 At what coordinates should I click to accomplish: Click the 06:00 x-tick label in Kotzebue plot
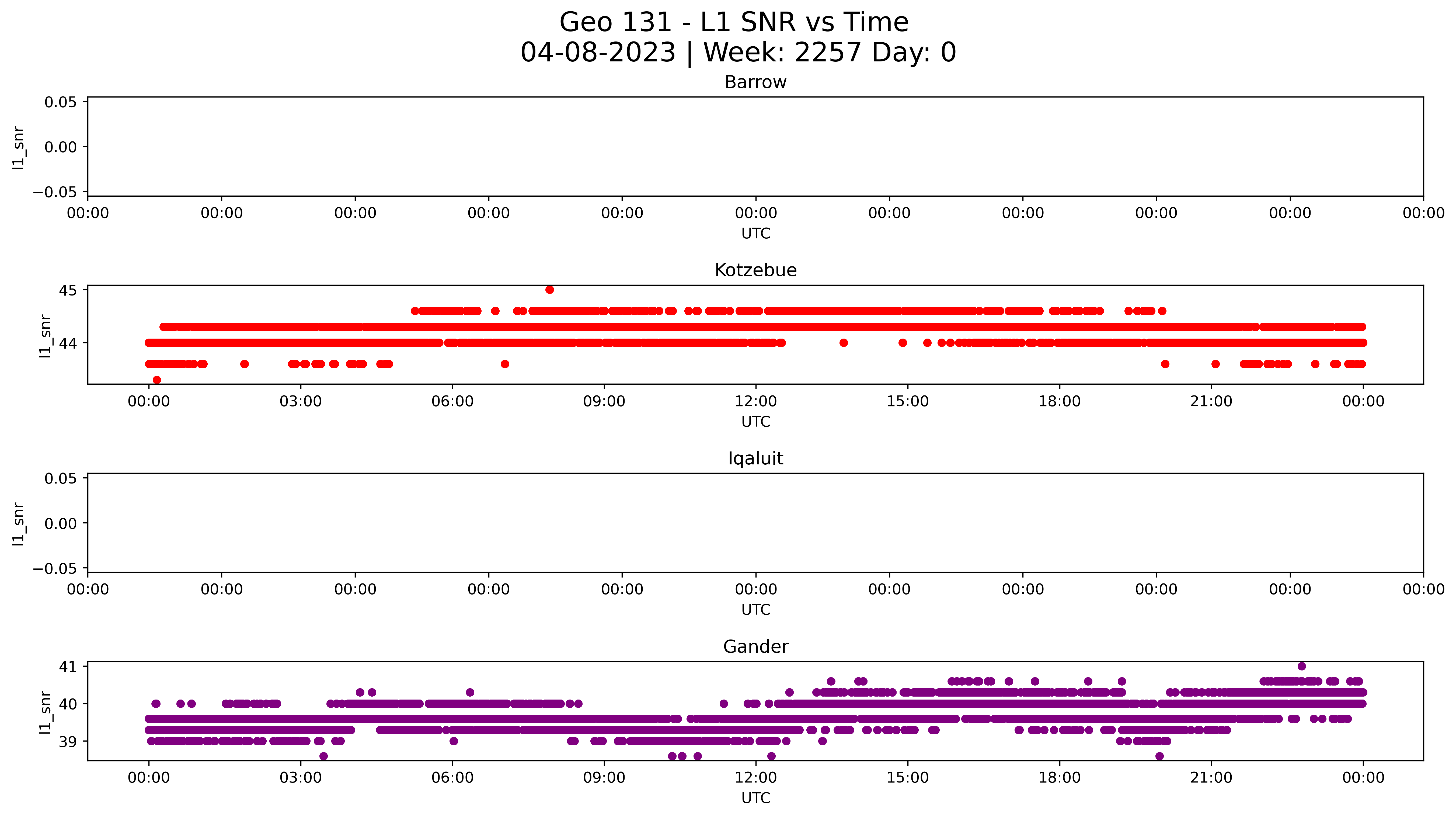click(x=452, y=401)
